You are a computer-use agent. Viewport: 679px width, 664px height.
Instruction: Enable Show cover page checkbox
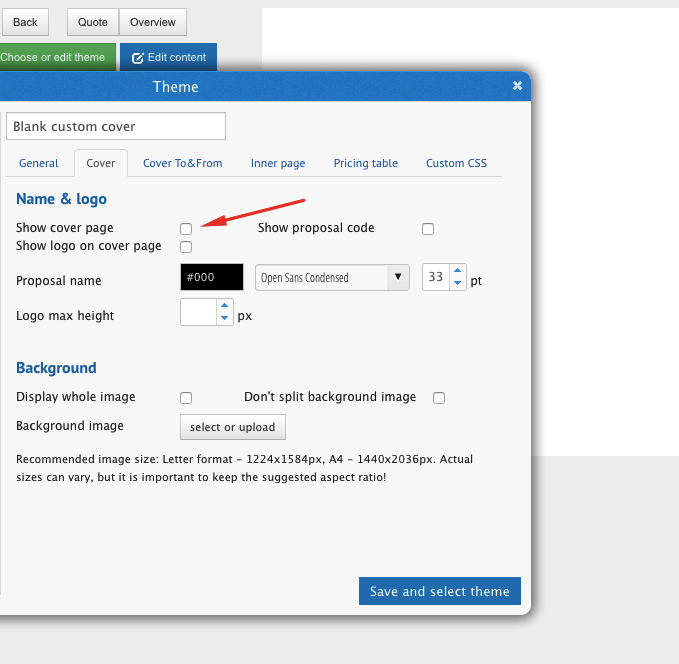point(186,229)
